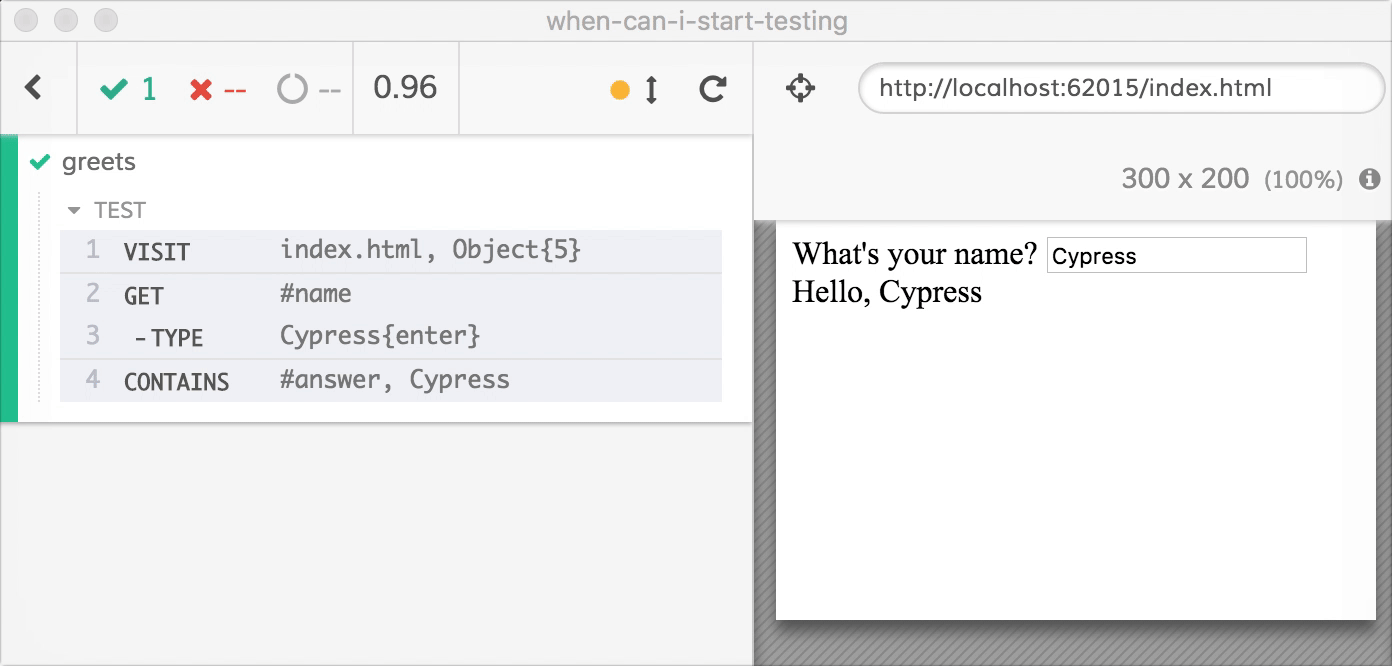Viewport: 1392px width, 666px height.
Task: Click the 0.96 test duration
Action: (x=405, y=88)
